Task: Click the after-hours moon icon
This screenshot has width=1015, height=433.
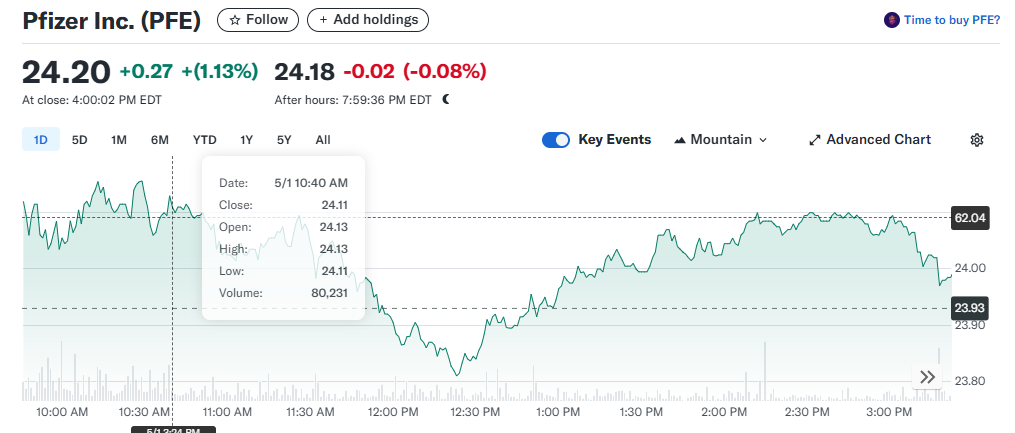Action: pyautogui.click(x=447, y=100)
